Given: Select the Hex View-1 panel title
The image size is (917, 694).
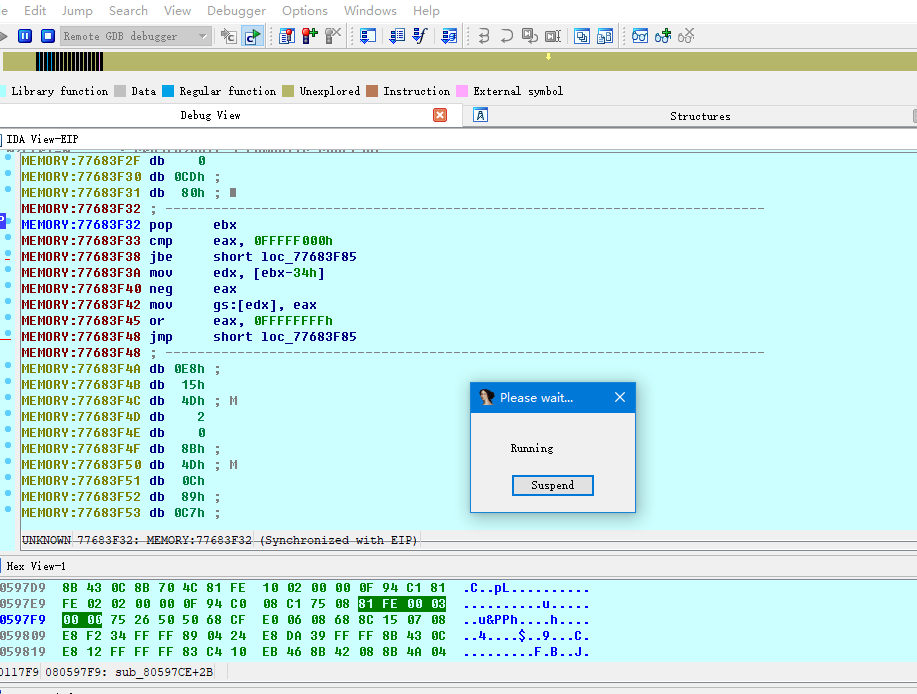Looking at the screenshot, I should 36,566.
